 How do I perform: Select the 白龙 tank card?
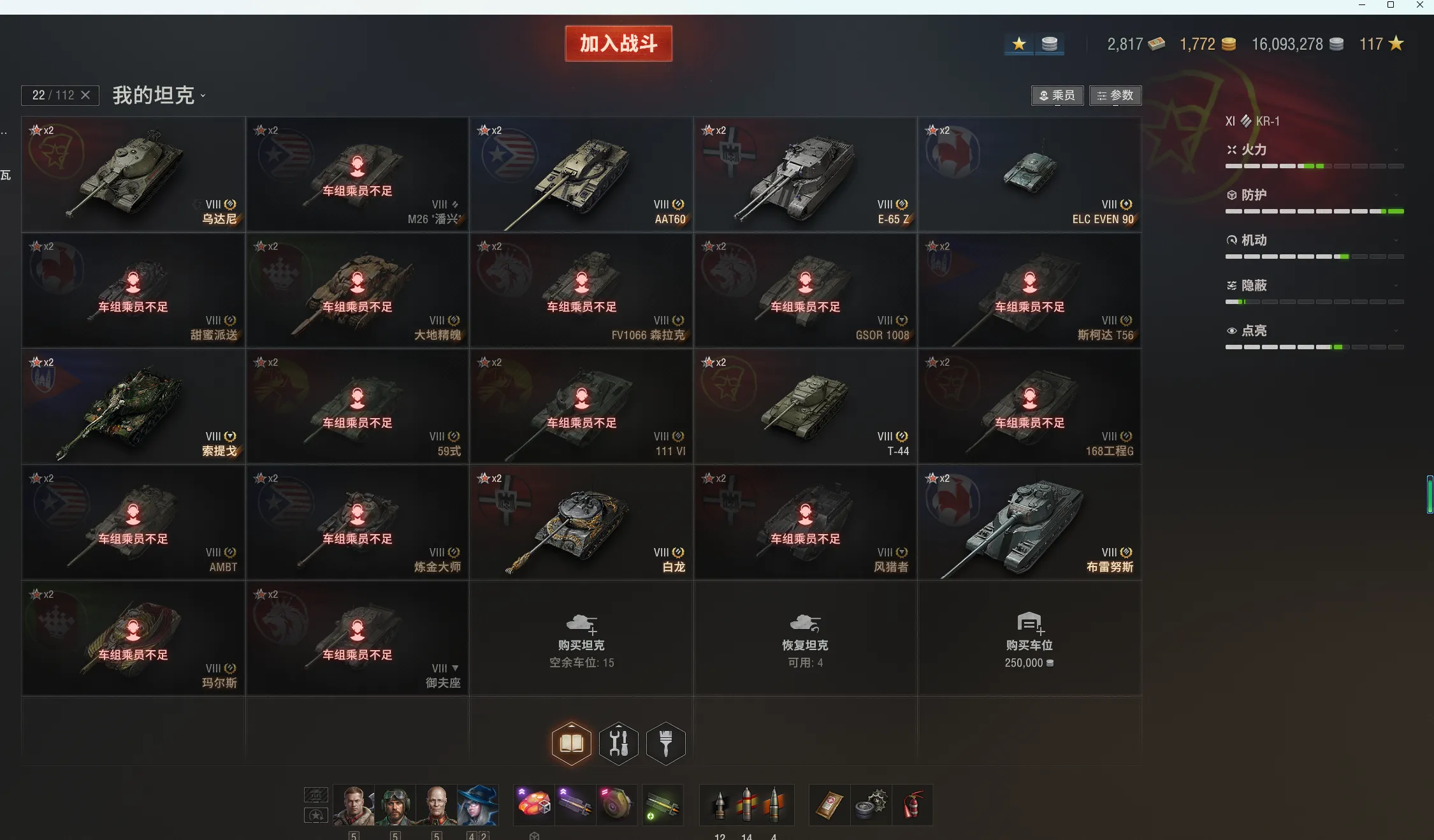click(x=581, y=522)
